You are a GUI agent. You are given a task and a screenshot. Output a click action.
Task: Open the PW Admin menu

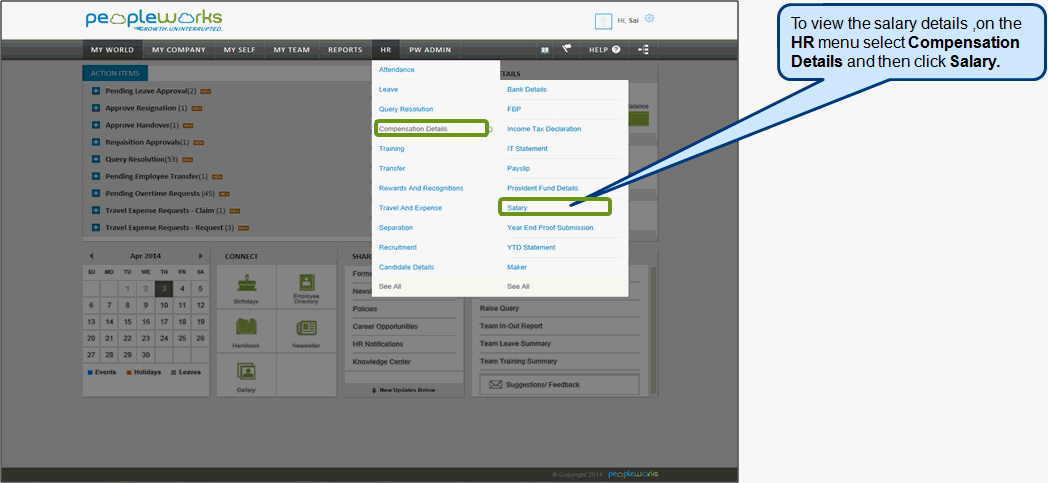[430, 49]
